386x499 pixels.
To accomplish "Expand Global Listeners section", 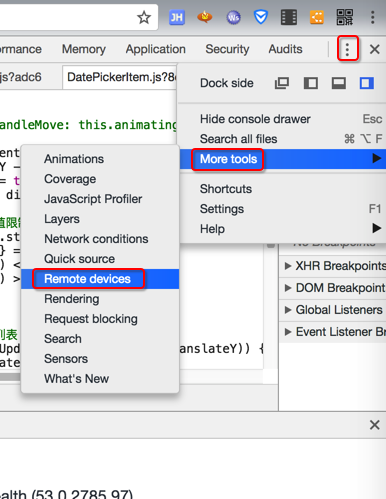I will click(333, 310).
